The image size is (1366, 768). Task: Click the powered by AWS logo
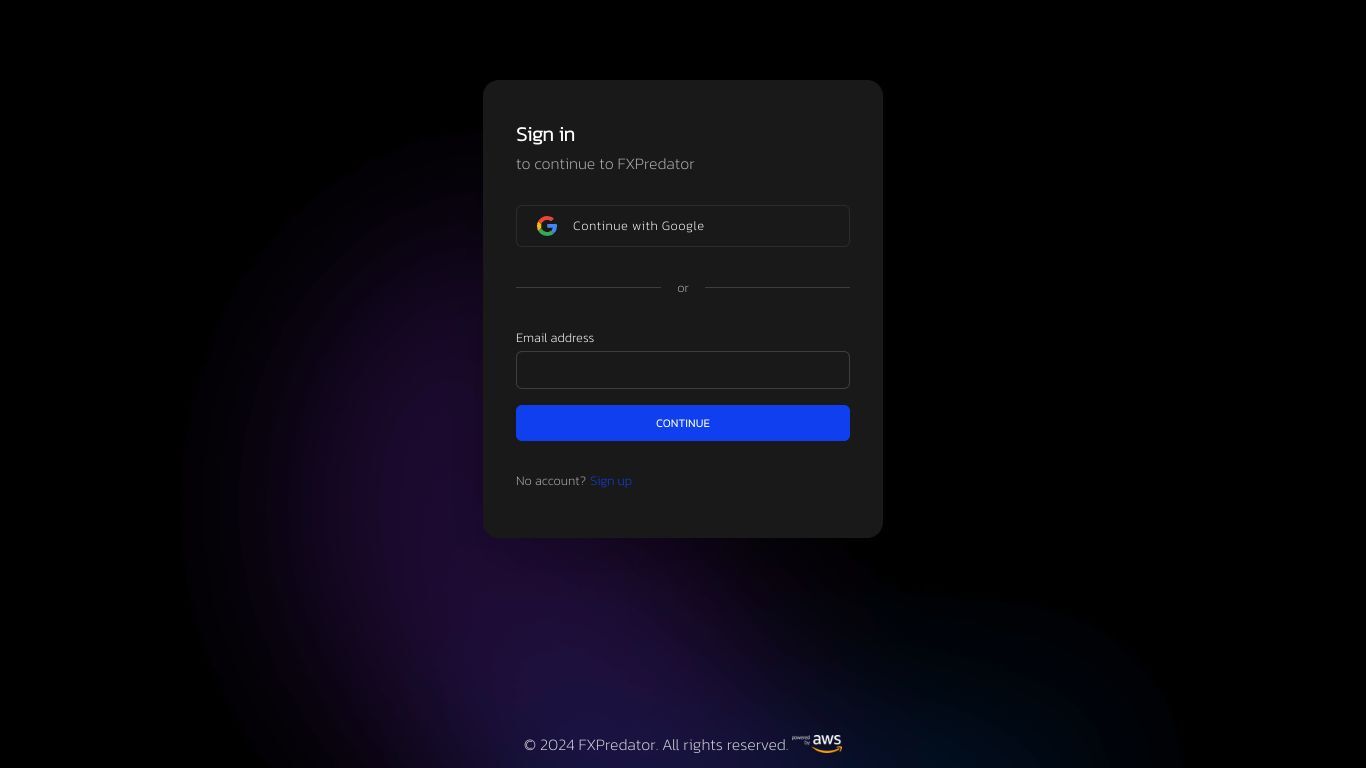coord(817,743)
